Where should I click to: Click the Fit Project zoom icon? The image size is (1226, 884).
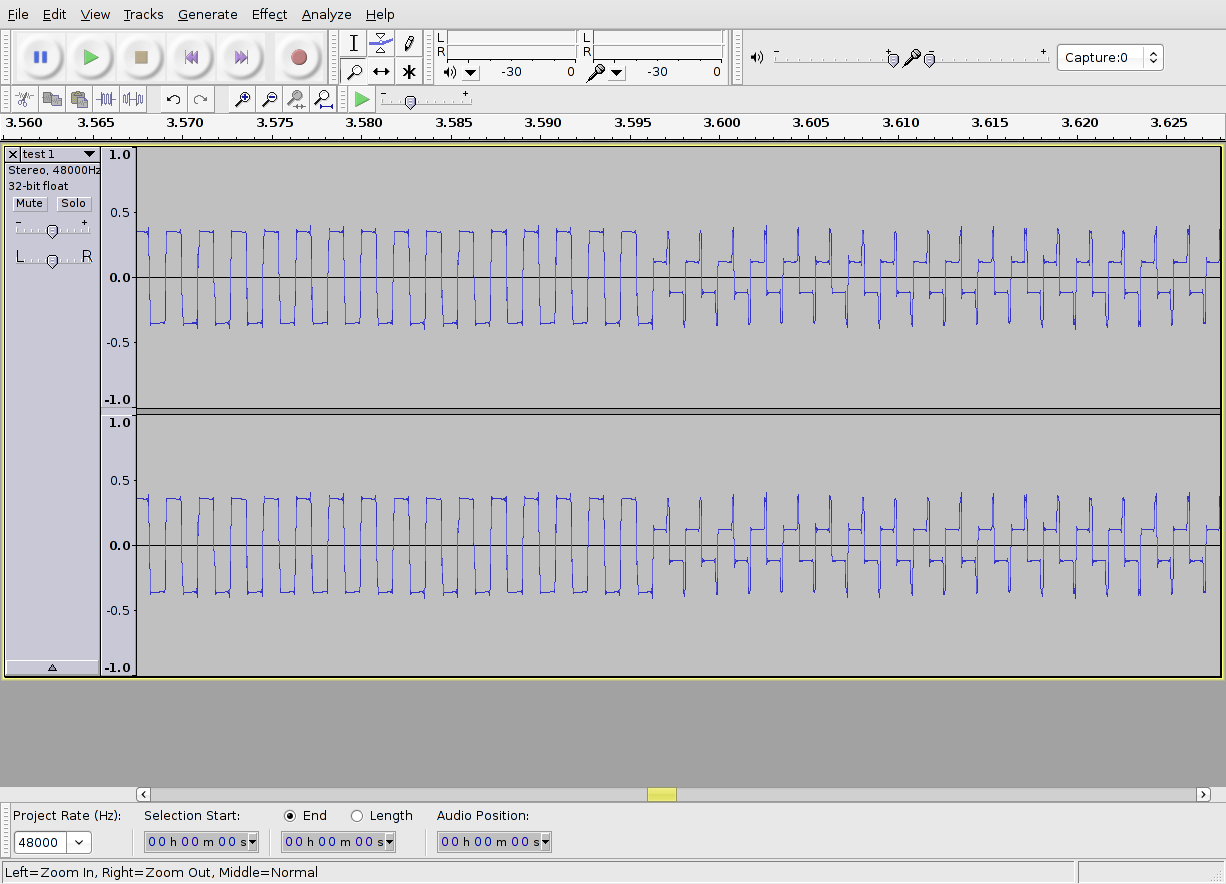tap(323, 99)
